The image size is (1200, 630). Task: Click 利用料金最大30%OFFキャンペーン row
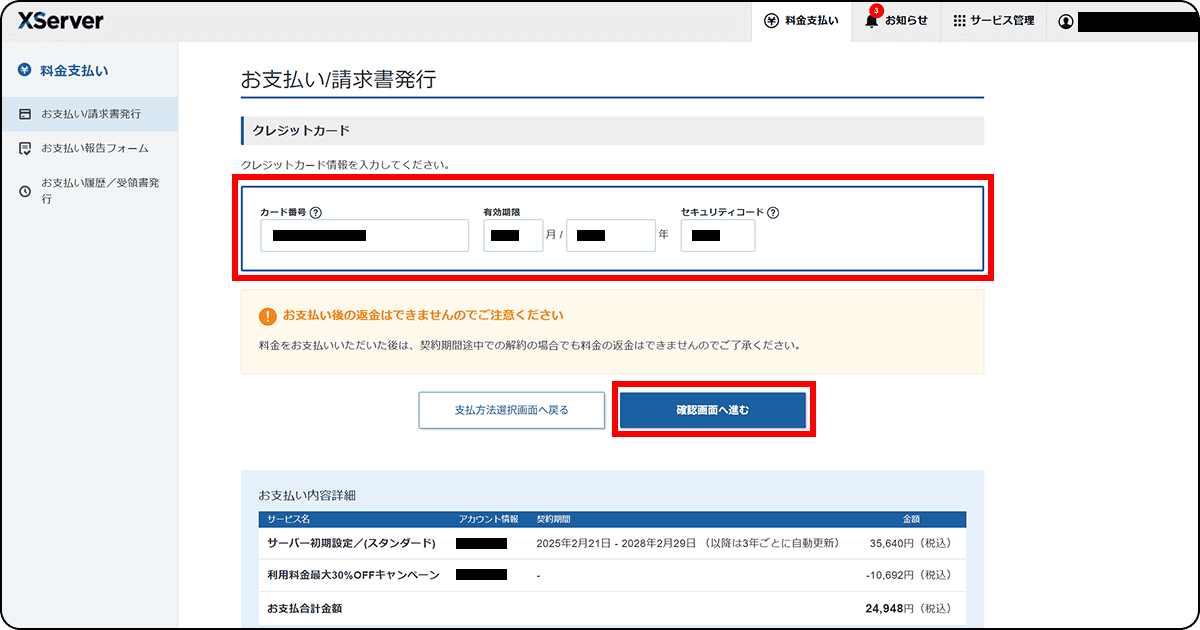(612, 575)
